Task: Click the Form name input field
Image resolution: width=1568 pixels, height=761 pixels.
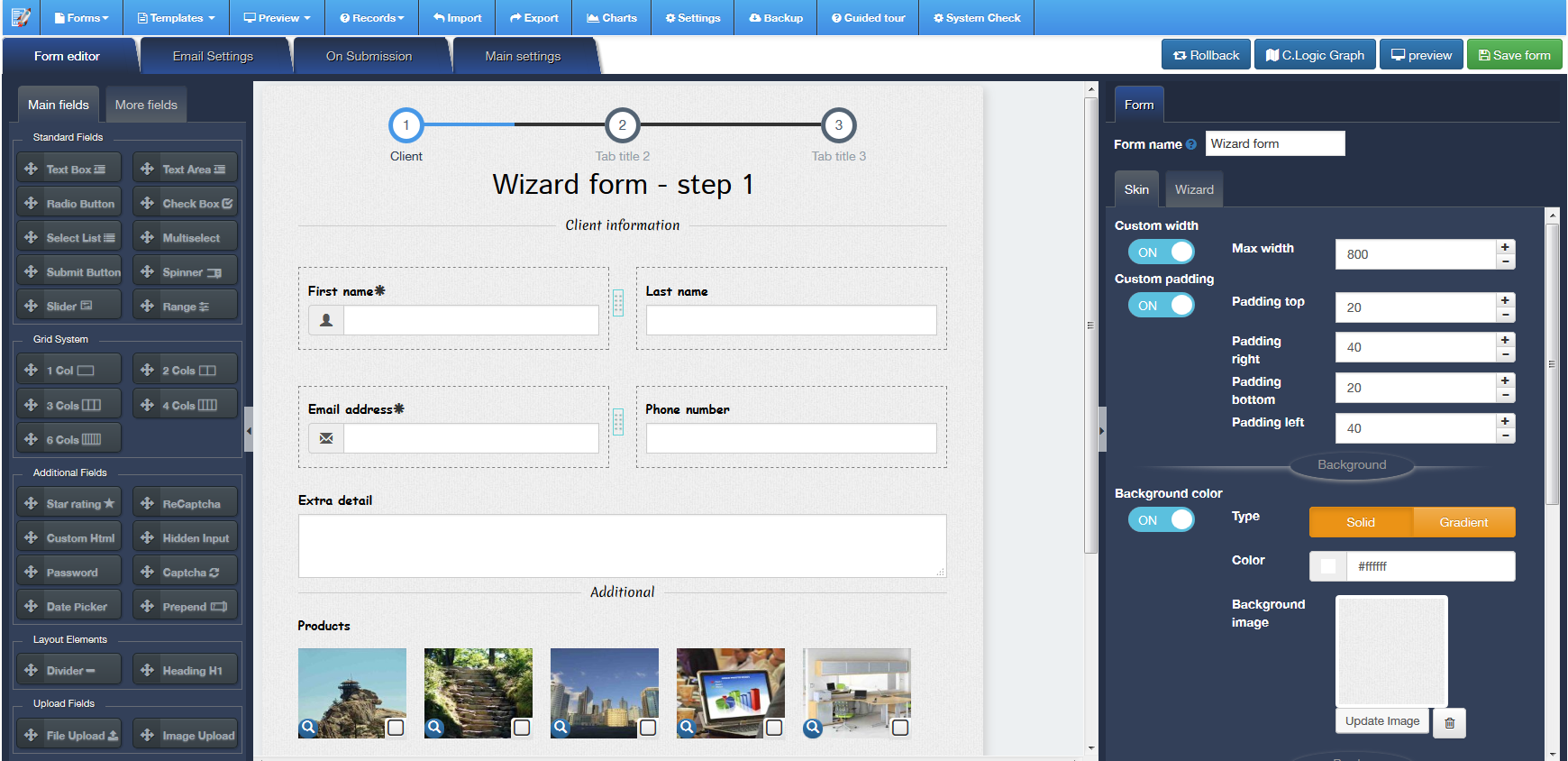Action: pyautogui.click(x=1275, y=143)
